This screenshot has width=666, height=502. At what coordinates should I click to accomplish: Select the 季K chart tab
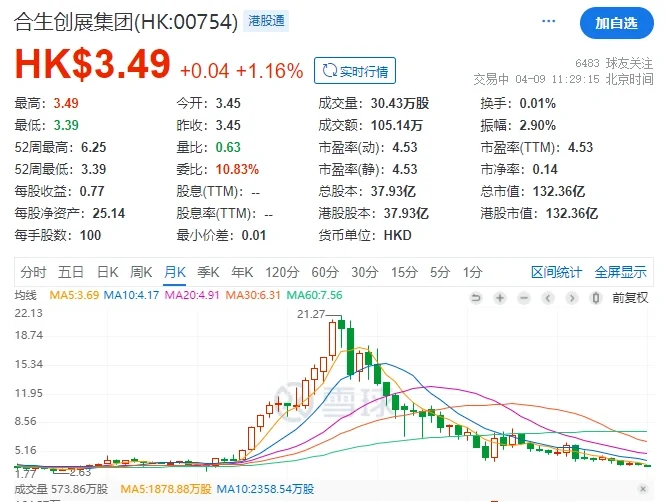click(x=208, y=272)
